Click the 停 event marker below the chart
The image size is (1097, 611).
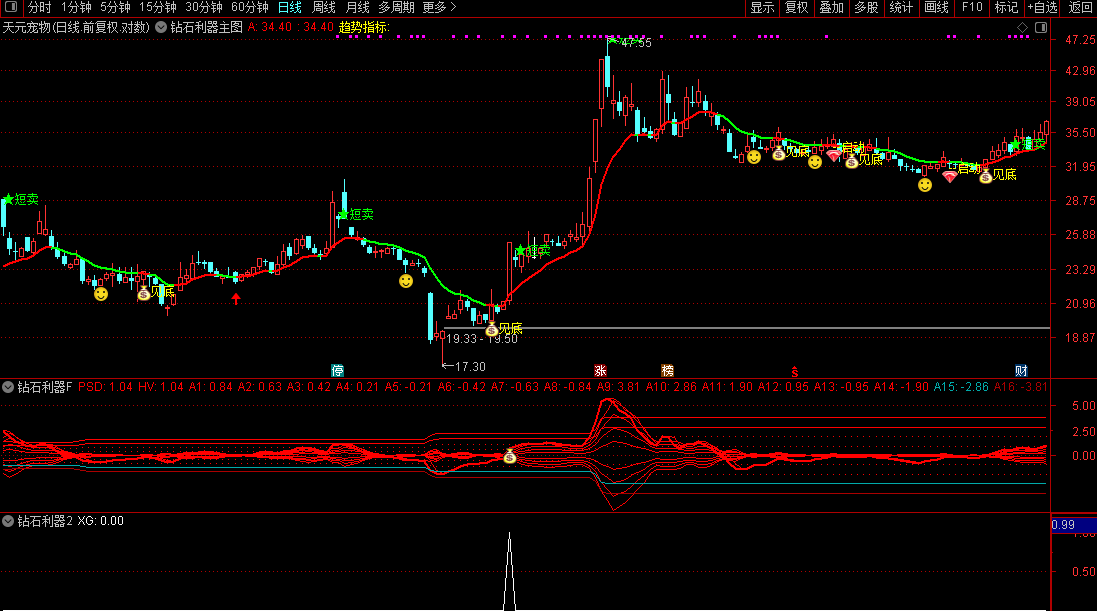[x=338, y=370]
